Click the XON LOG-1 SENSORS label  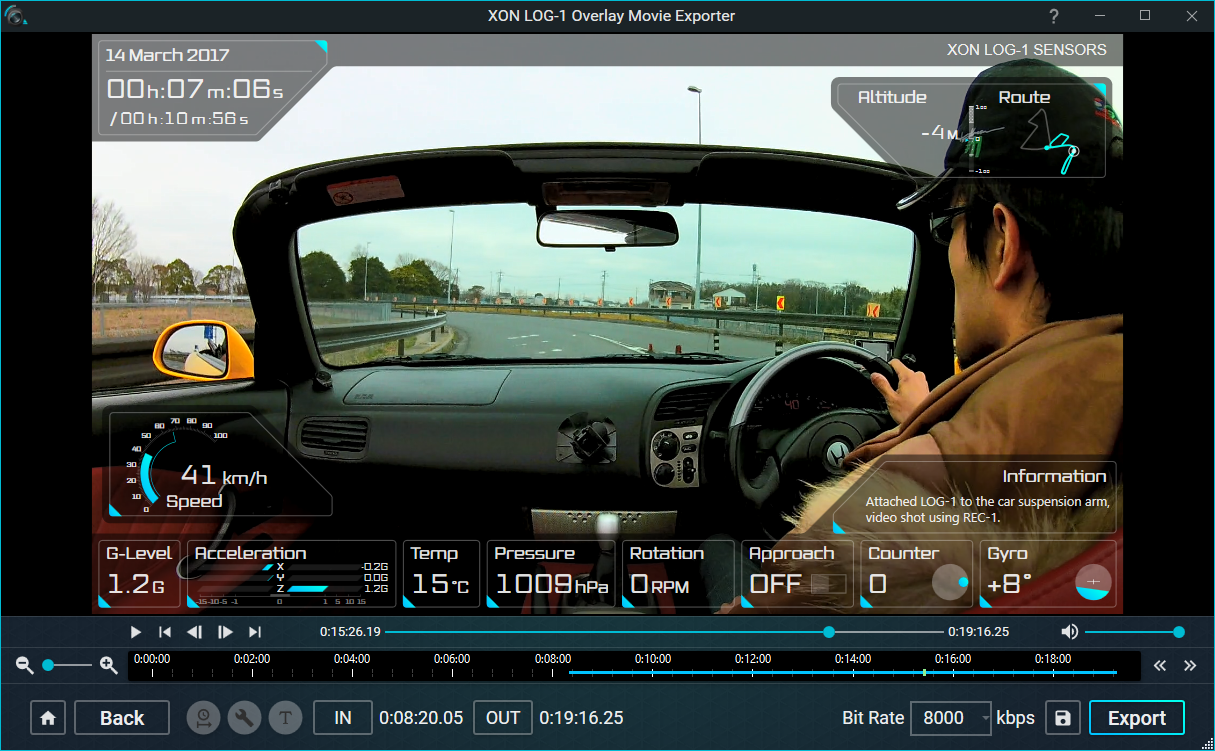[x=1027, y=49]
